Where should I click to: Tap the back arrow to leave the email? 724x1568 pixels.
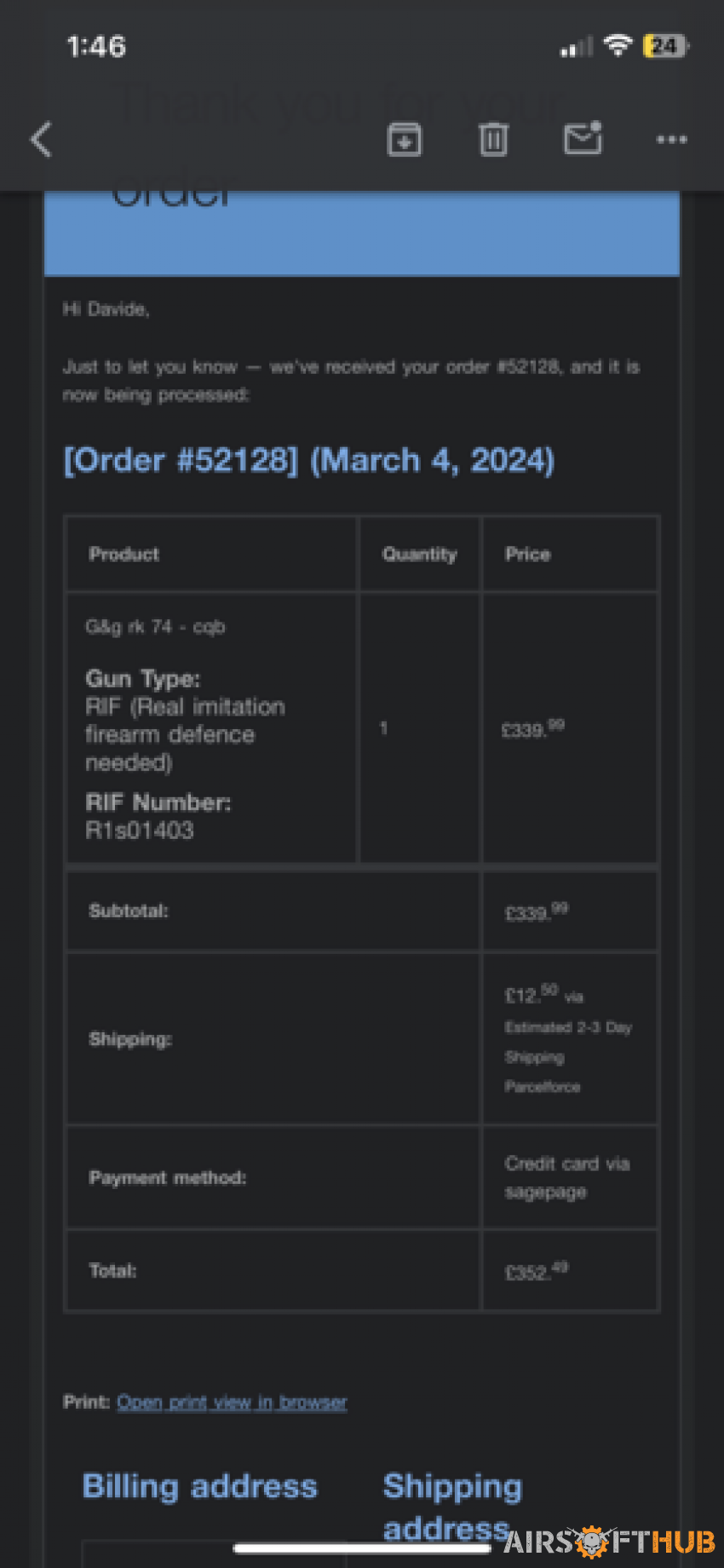(x=41, y=139)
